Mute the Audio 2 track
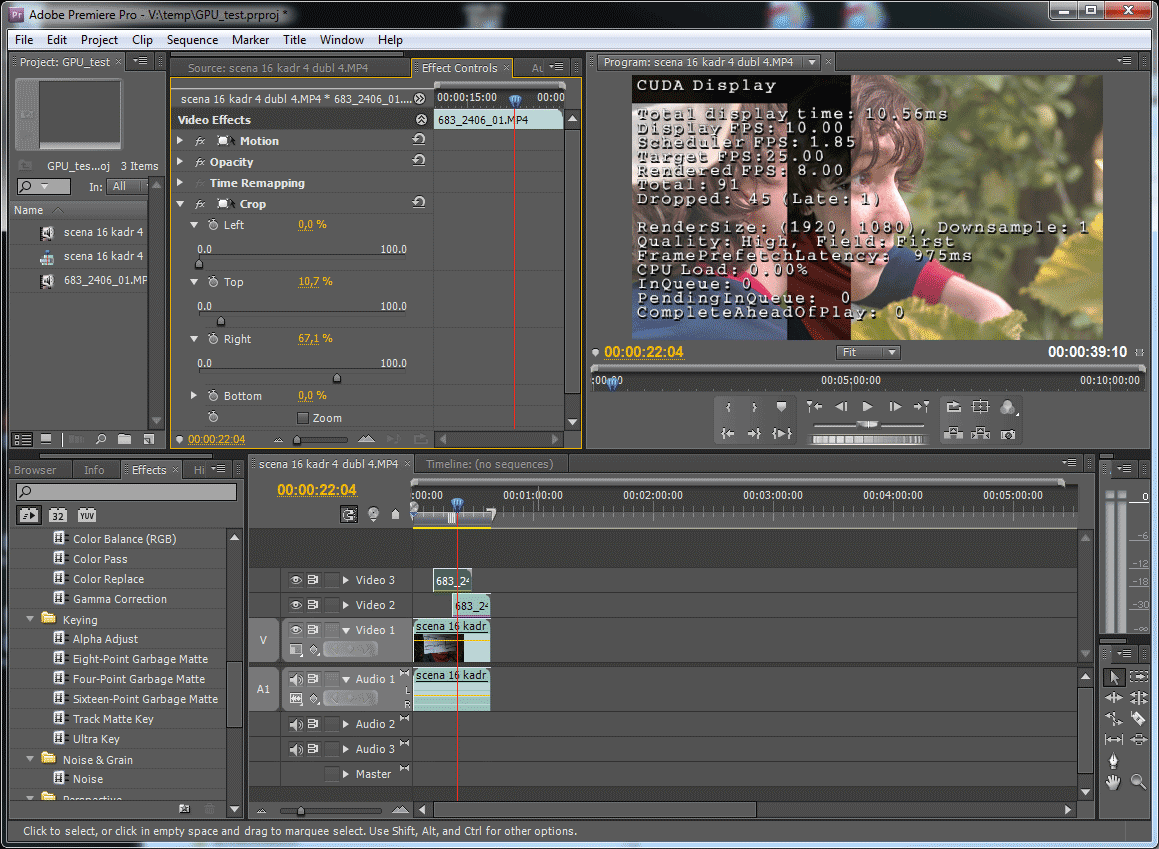 tap(296, 724)
